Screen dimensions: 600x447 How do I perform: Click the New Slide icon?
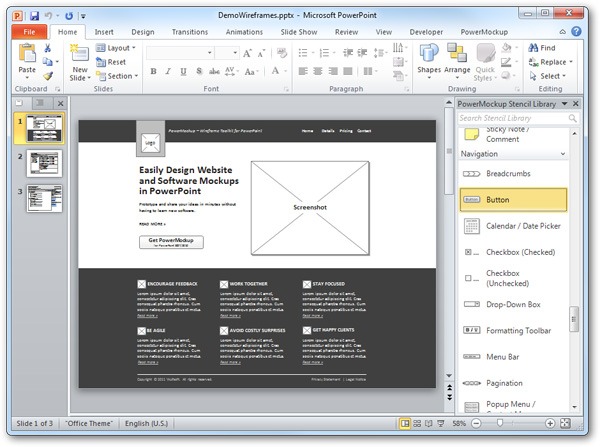[80, 53]
